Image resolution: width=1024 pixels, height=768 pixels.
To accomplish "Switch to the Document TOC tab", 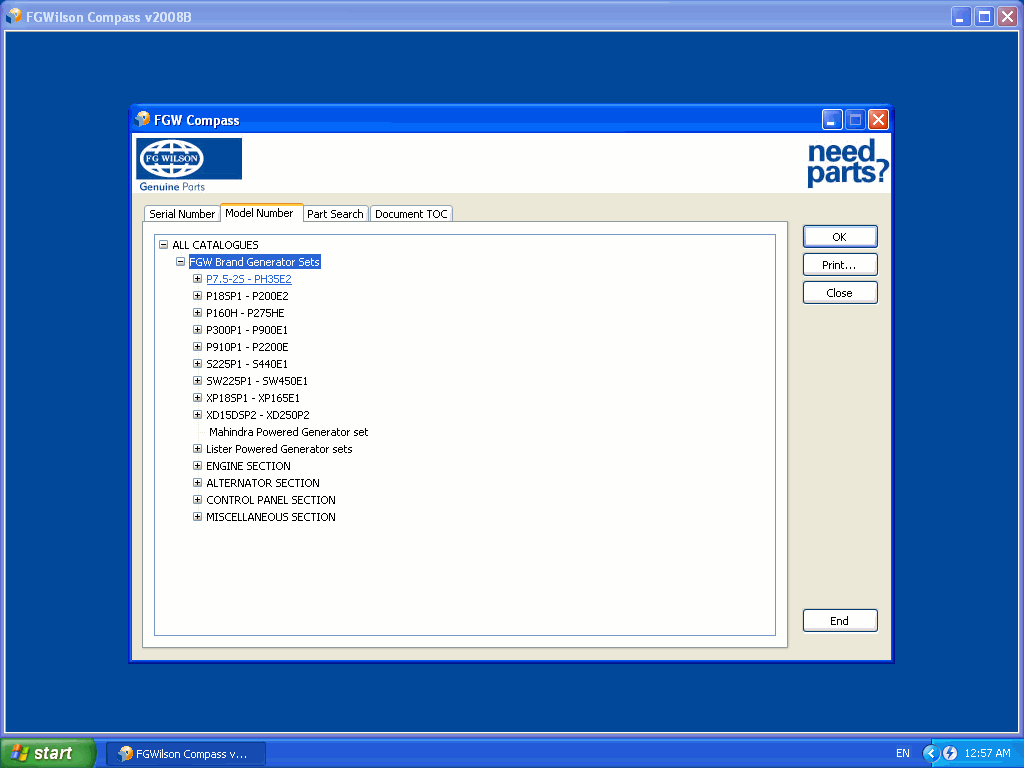I will (411, 214).
